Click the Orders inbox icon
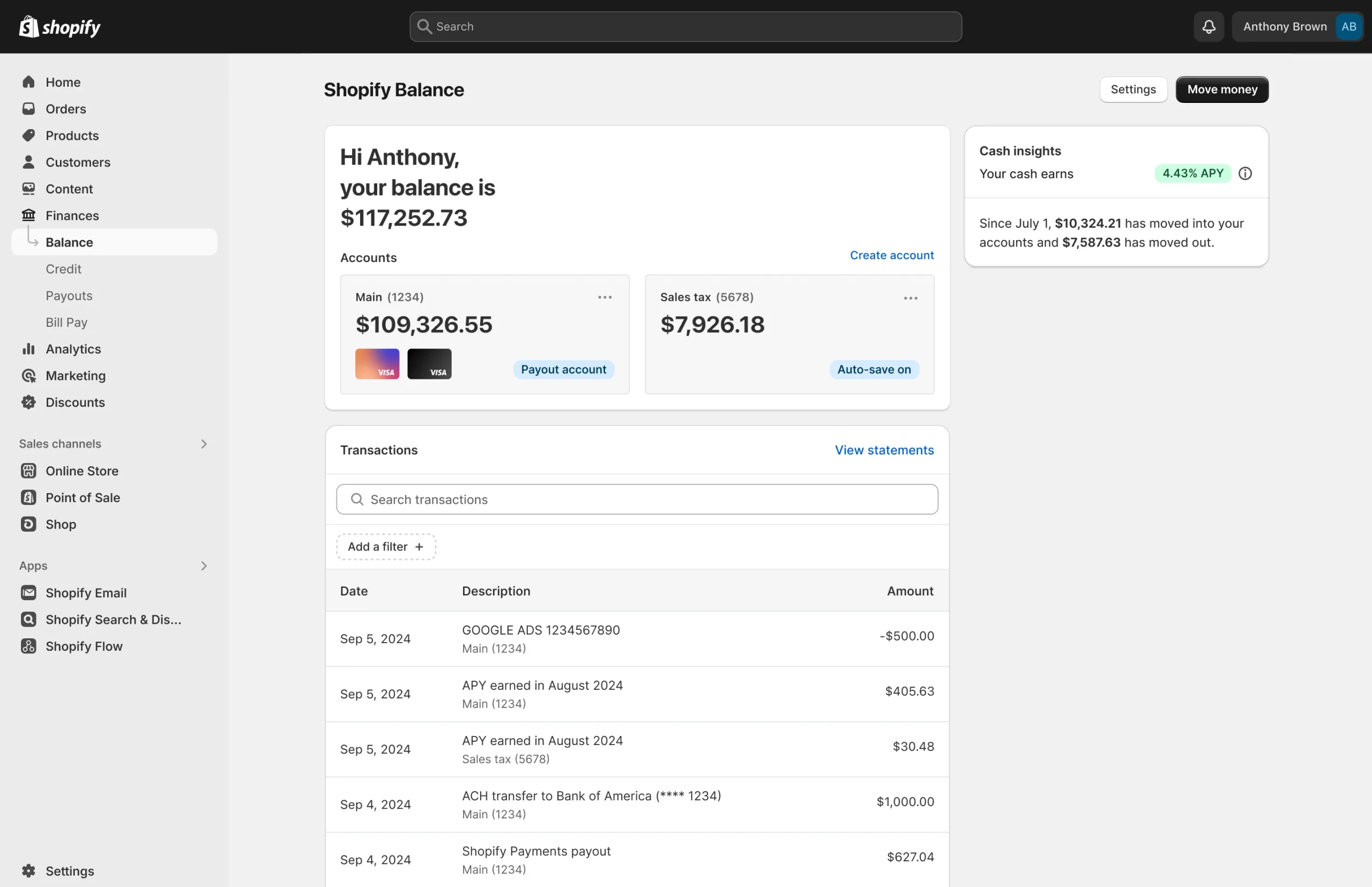The width and height of the screenshot is (1372, 887). [x=28, y=108]
